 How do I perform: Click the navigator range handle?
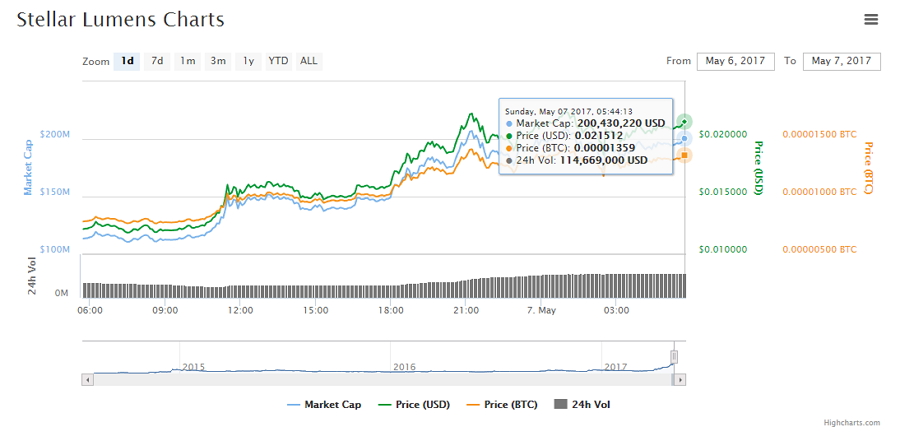pos(674,357)
